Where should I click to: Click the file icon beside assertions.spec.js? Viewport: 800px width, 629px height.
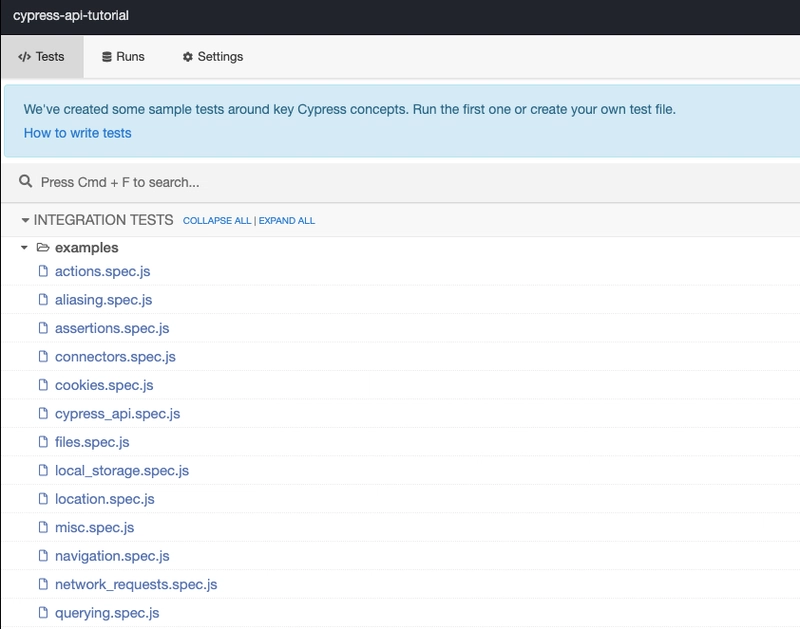coord(43,328)
